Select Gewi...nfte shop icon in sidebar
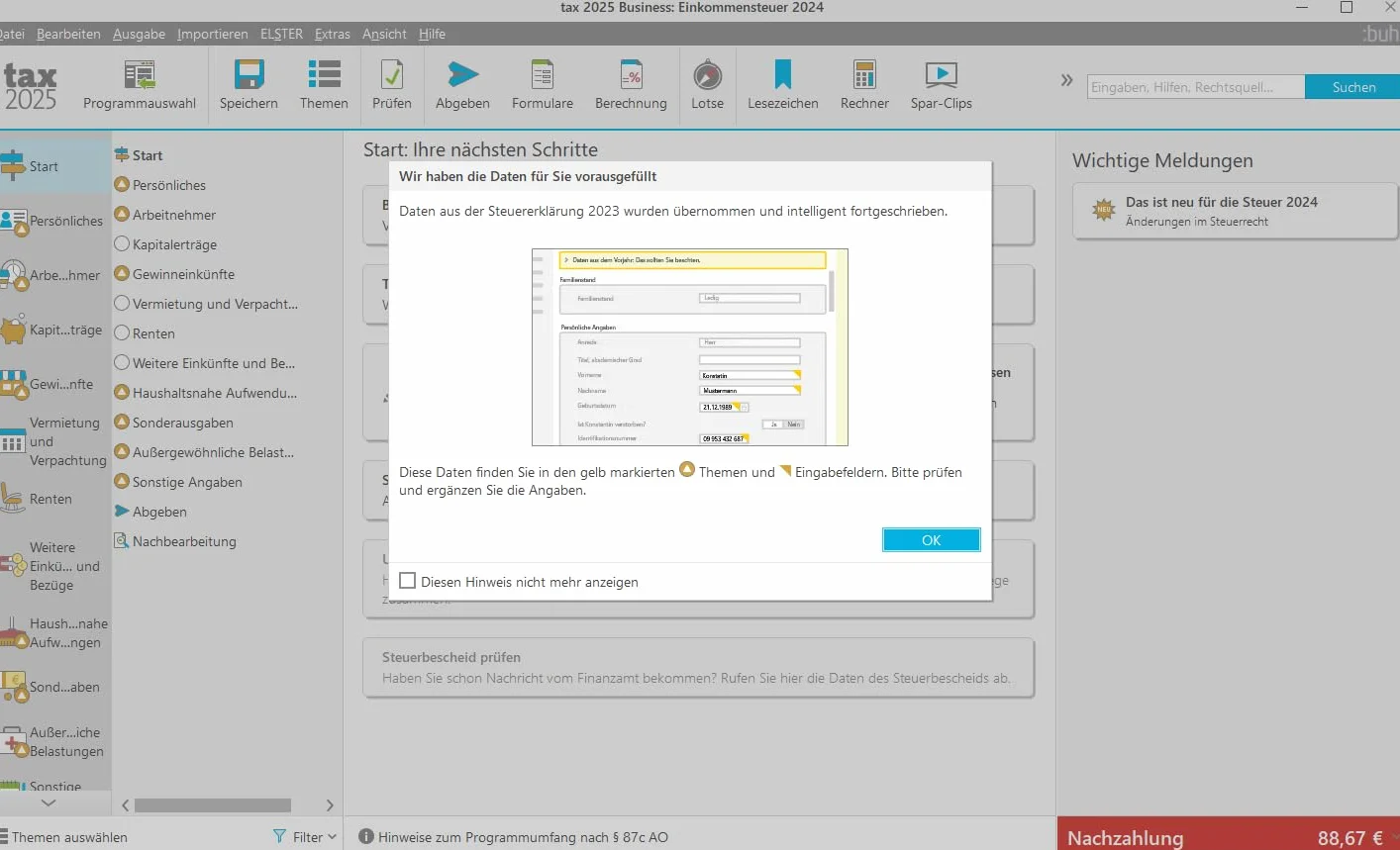 pyautogui.click(x=13, y=384)
